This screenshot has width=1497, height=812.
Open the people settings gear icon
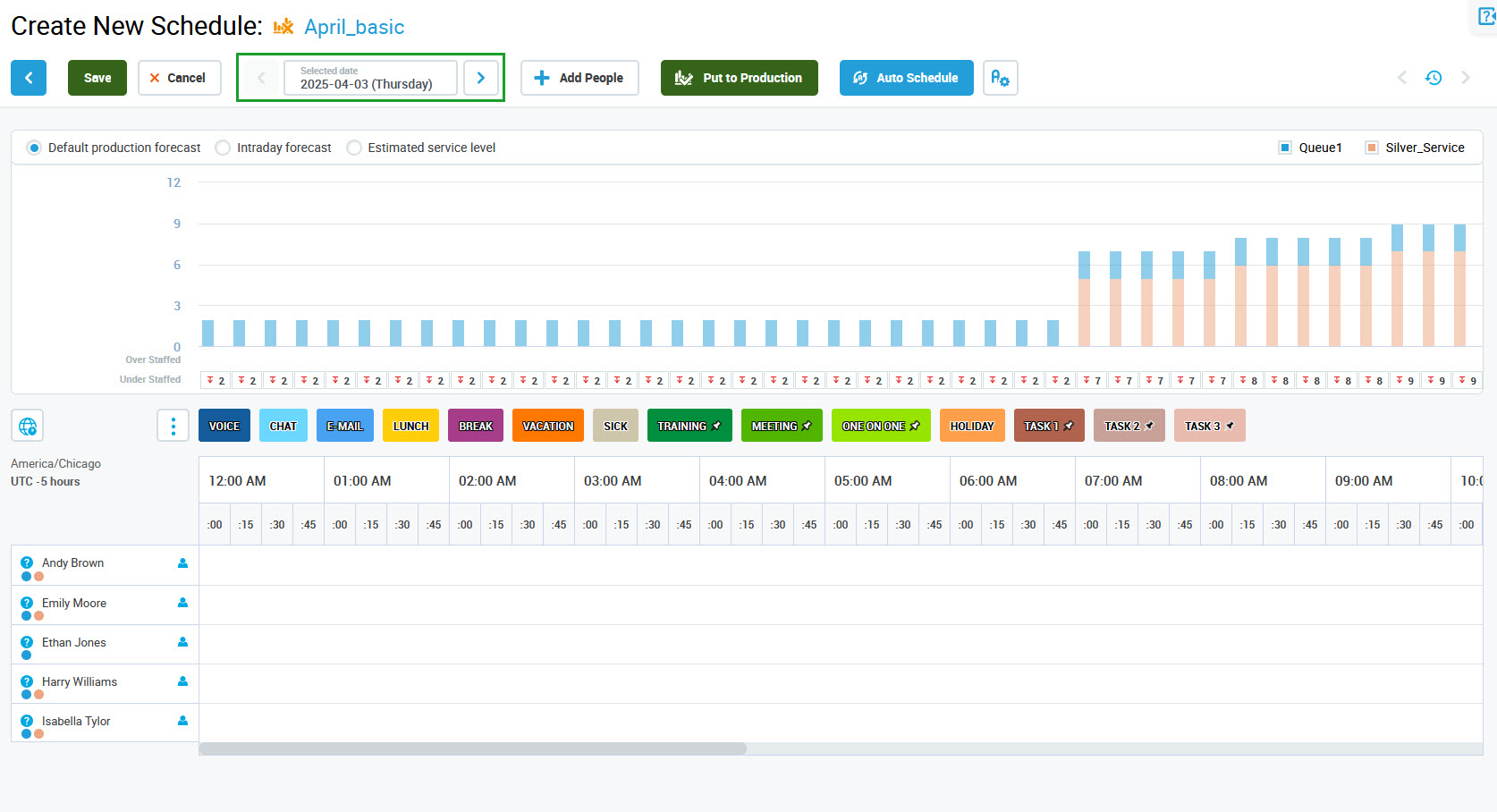pyautogui.click(x=1000, y=78)
